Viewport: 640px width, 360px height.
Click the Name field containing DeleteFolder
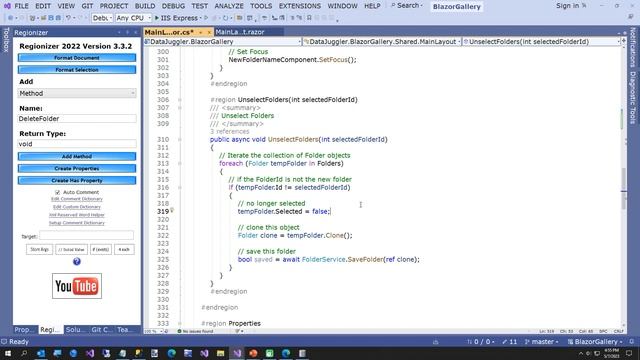pyautogui.click(x=77, y=119)
